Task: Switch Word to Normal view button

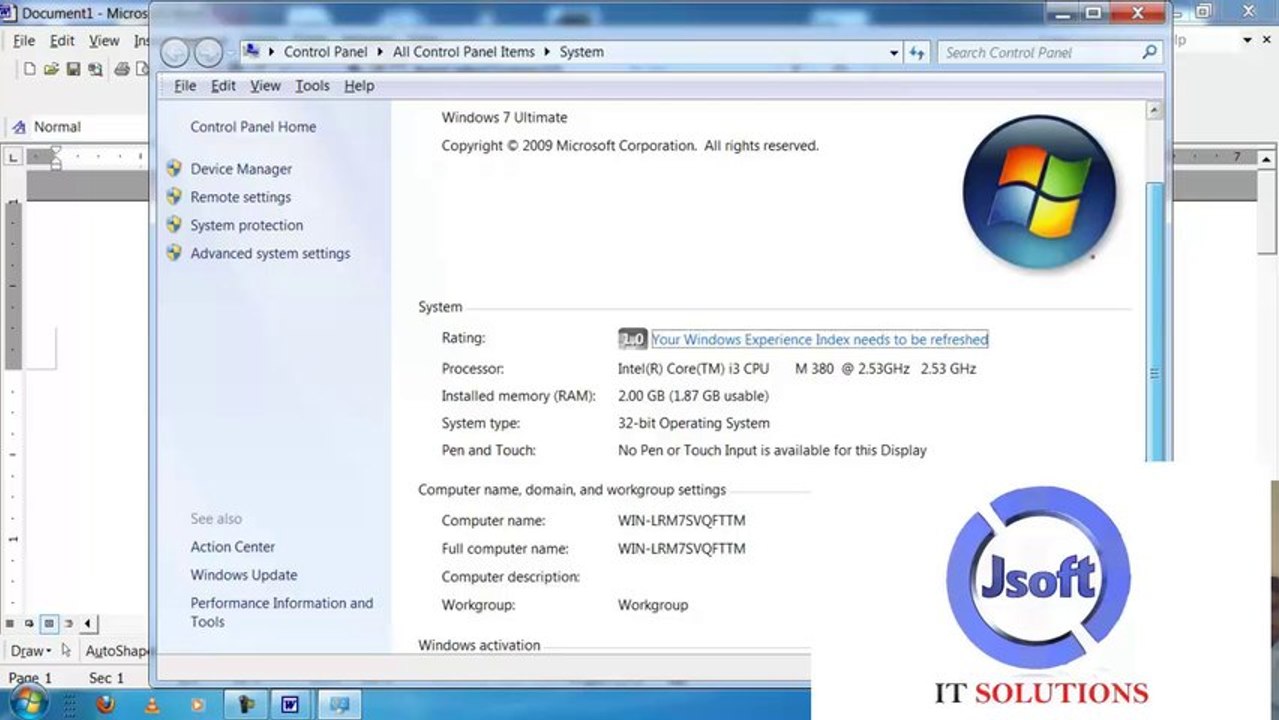Action: [10, 623]
